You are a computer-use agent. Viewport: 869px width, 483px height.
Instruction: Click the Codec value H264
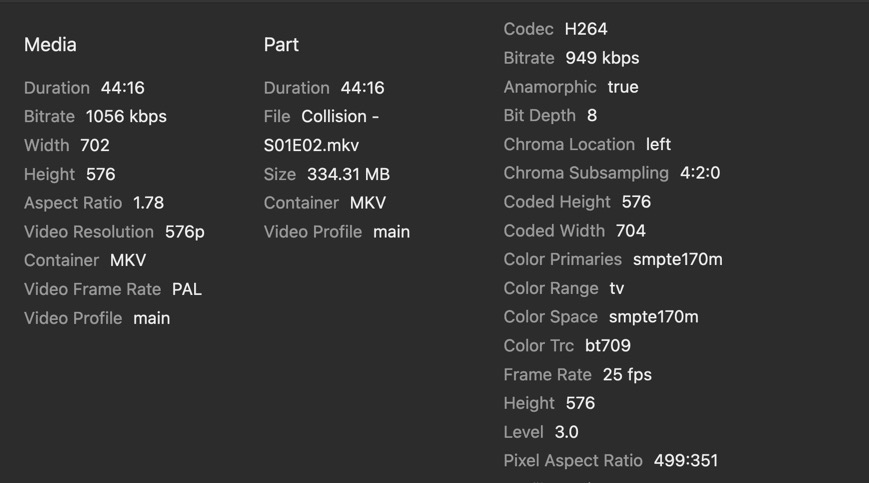pyautogui.click(x=586, y=30)
